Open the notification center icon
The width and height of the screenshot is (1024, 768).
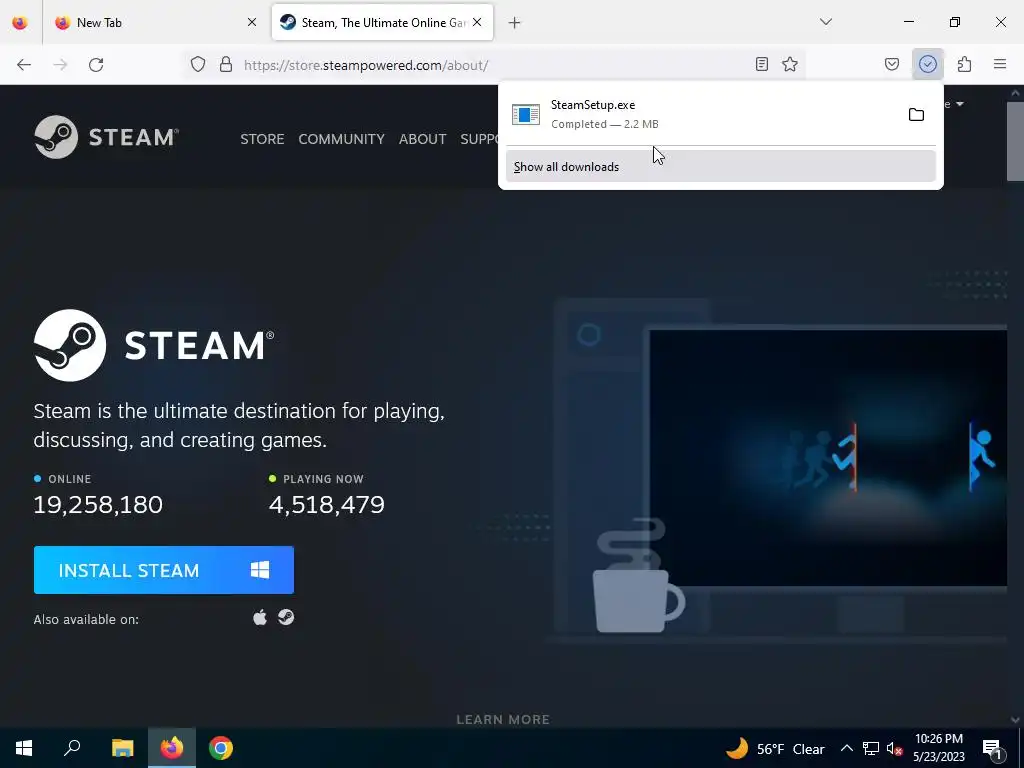[993, 748]
